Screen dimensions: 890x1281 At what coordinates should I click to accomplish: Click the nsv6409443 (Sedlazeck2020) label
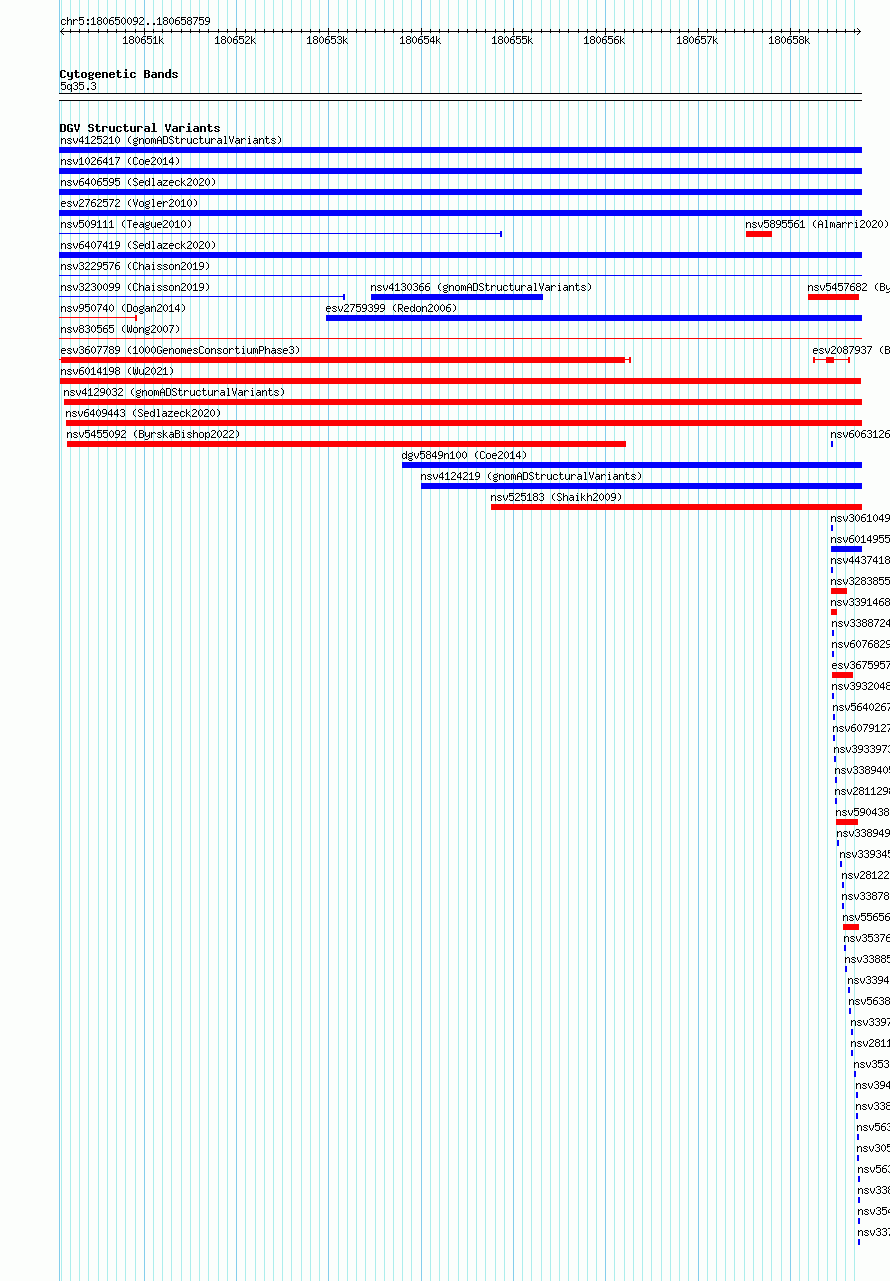click(x=144, y=413)
